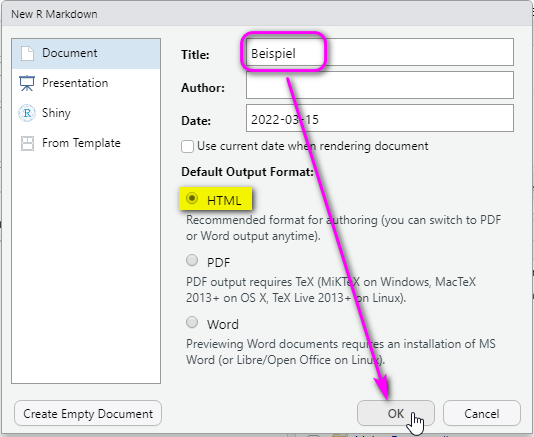Image resolution: width=534 pixels, height=437 pixels.
Task: Enable use current date when rendering
Action: (x=187, y=146)
